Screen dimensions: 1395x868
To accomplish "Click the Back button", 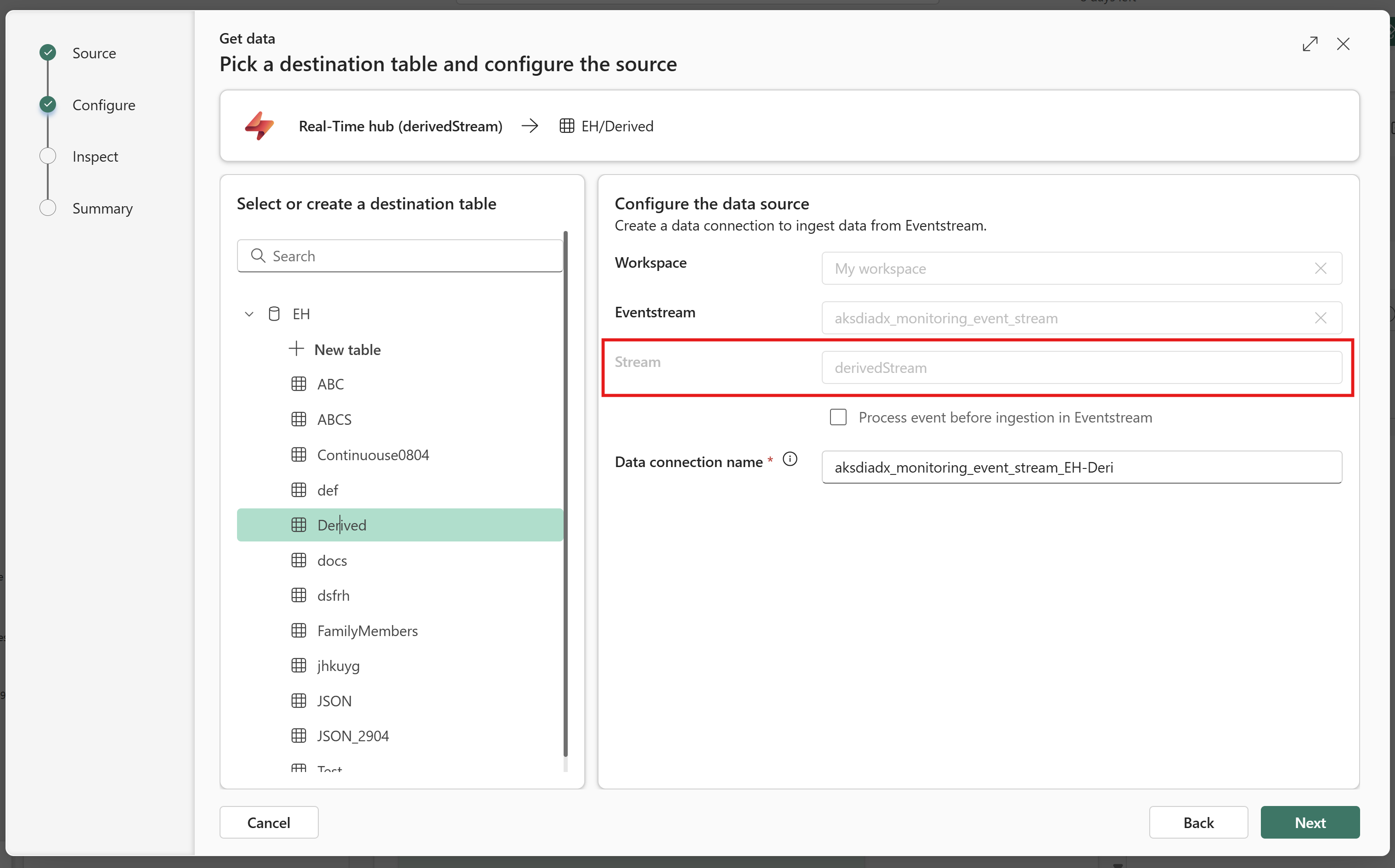I will click(x=1198, y=822).
